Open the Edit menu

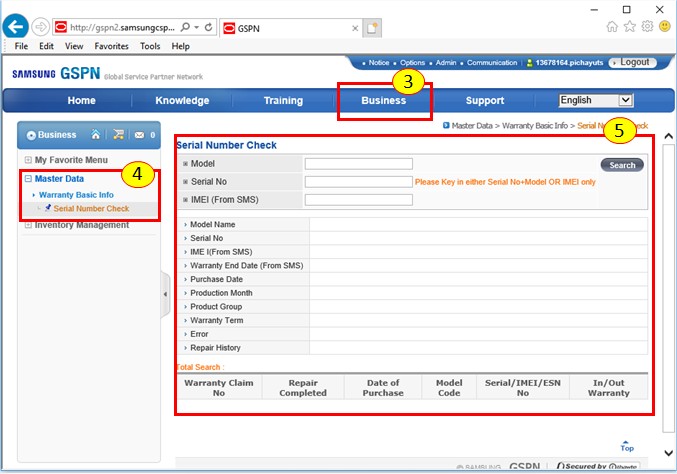(x=46, y=46)
